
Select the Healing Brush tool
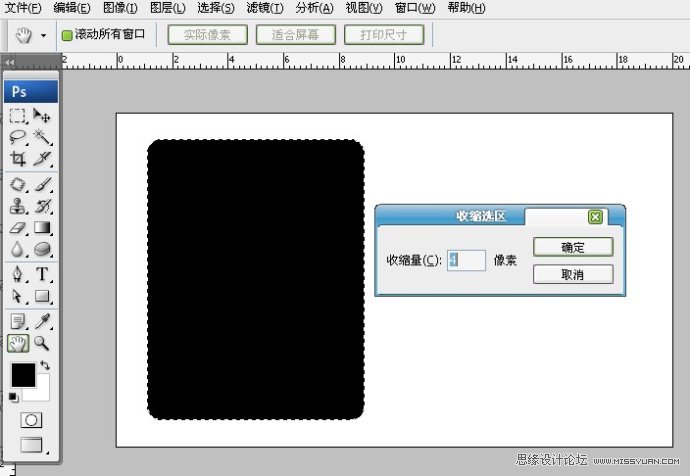click(x=18, y=184)
